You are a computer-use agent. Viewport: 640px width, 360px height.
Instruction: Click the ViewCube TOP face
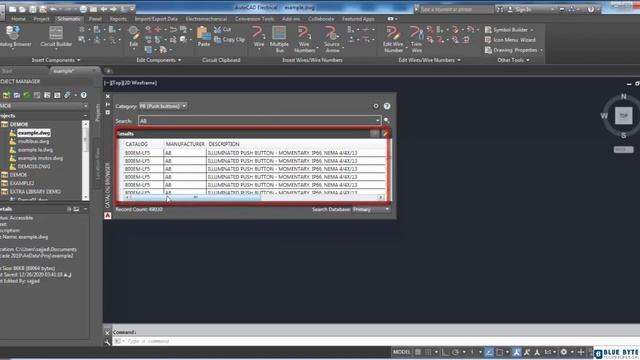(x=623, y=116)
